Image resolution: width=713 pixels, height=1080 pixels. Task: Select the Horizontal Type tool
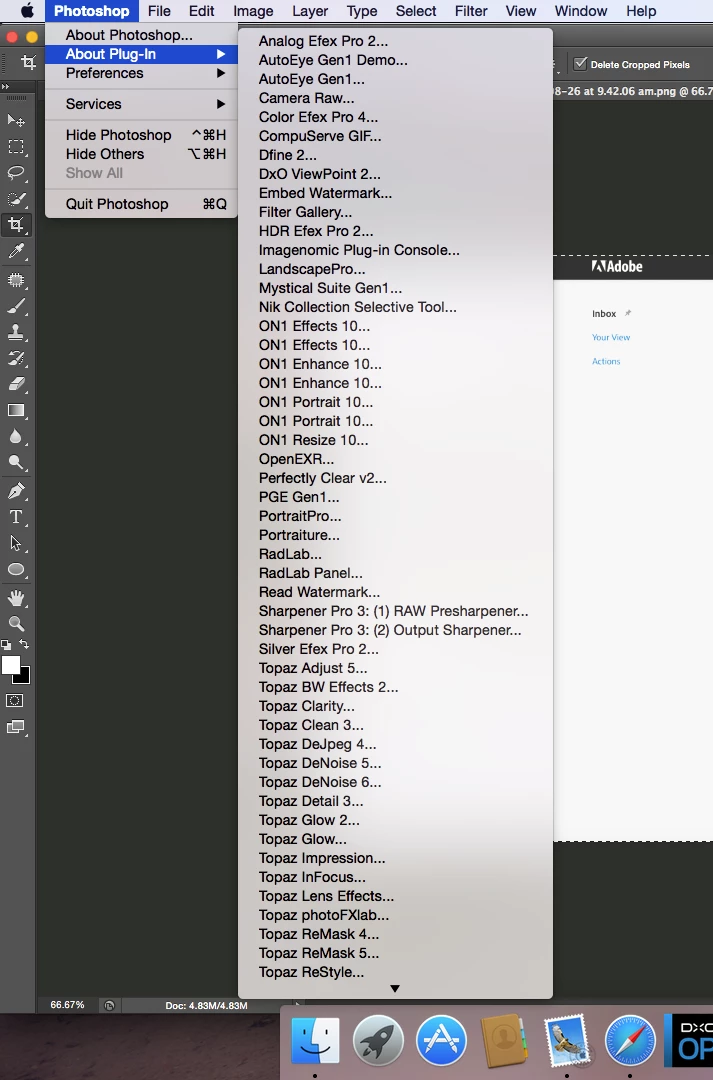(16, 517)
